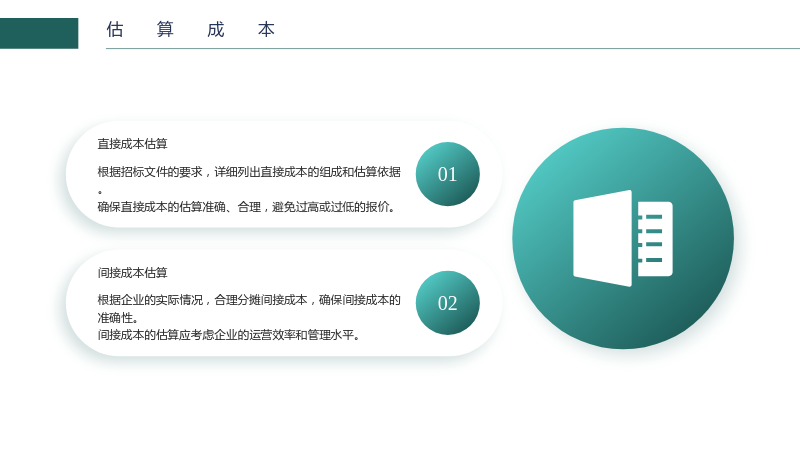Screen dimensions: 800x450
Task: Click the line starting 根据企业的实际情况
Action: pos(249,300)
